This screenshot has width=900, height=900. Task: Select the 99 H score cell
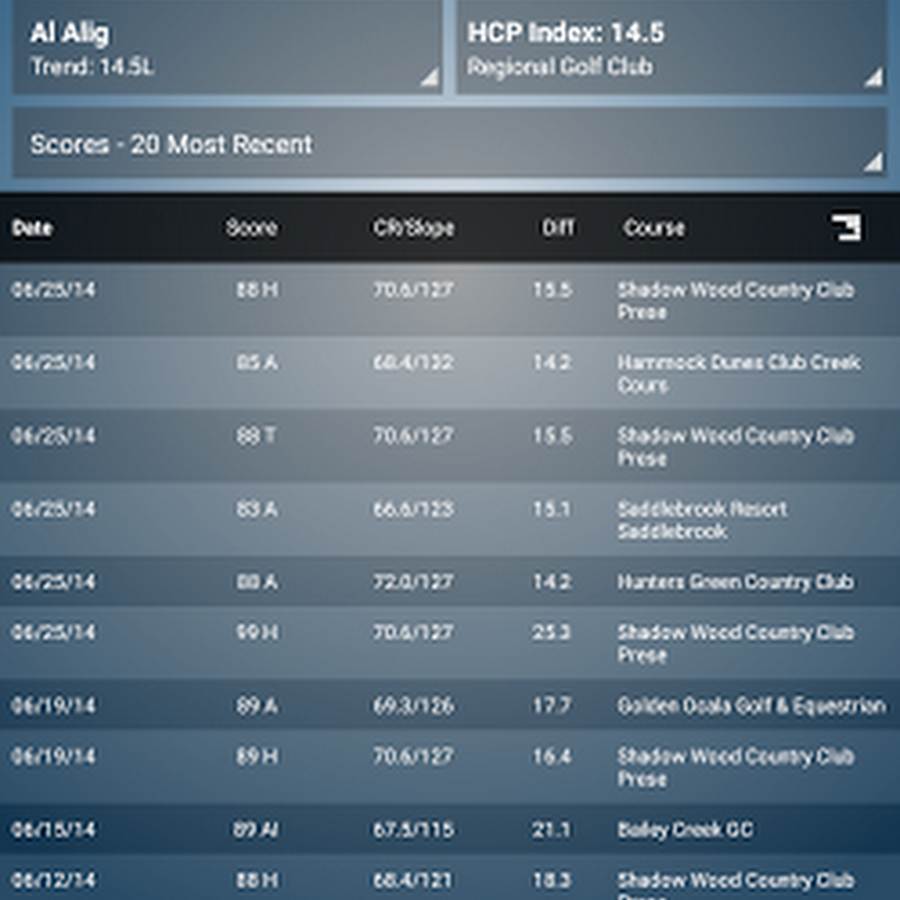257,633
